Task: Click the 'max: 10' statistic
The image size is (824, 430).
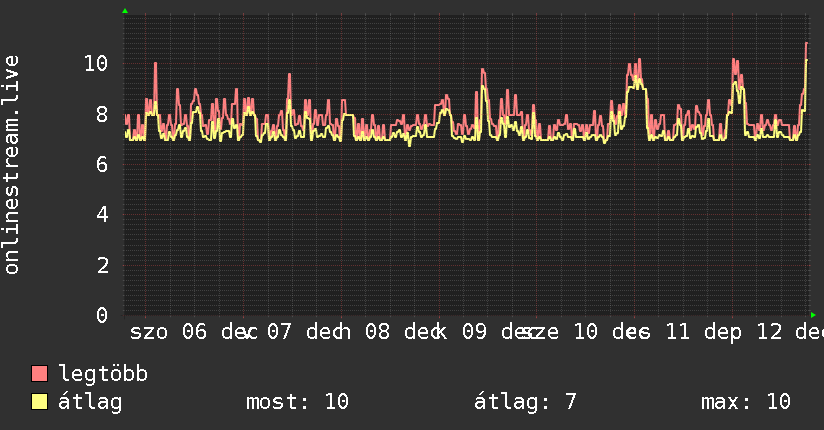Action: click(x=746, y=402)
